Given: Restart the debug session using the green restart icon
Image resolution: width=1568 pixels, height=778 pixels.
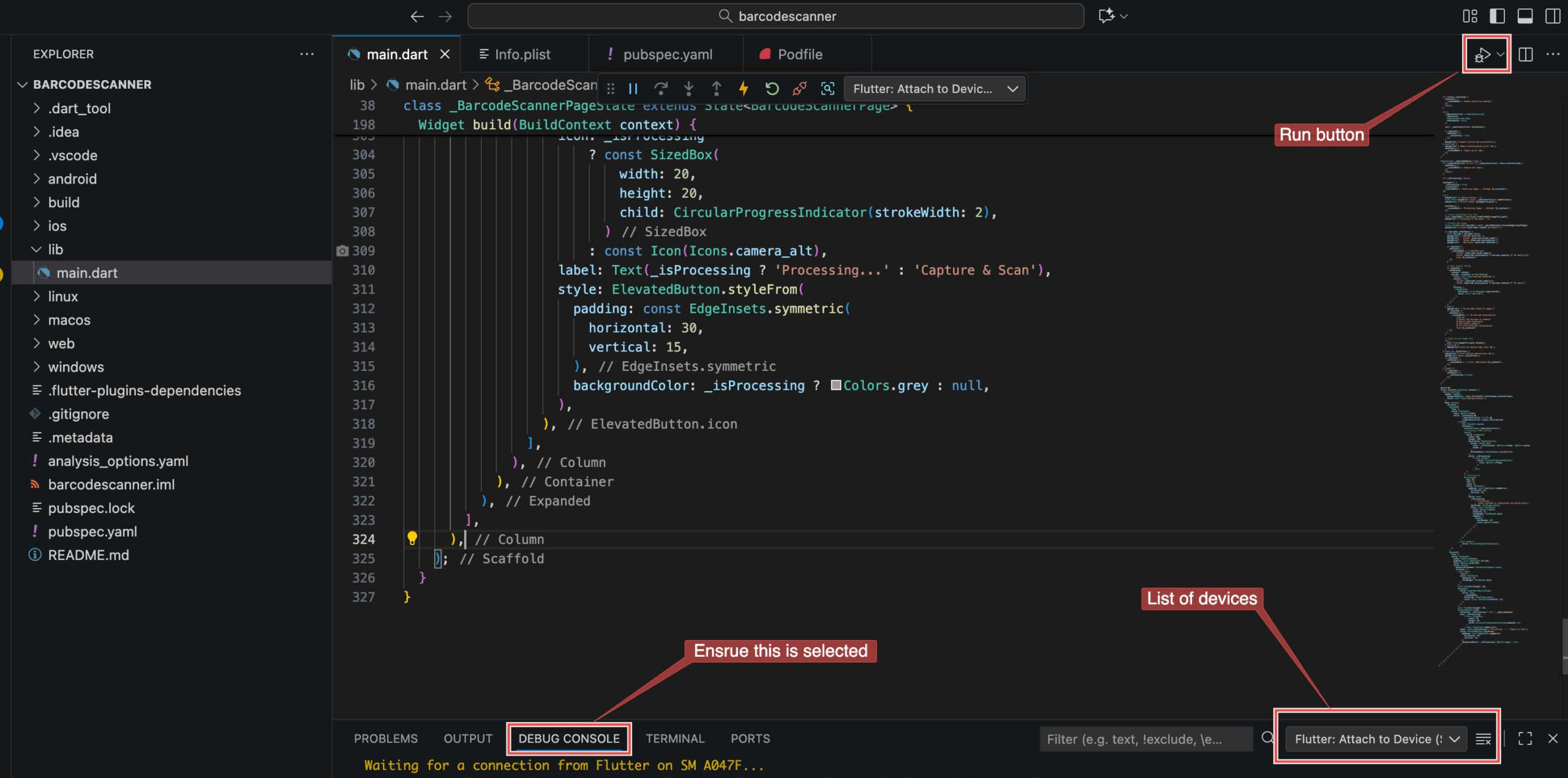Looking at the screenshot, I should point(772,89).
